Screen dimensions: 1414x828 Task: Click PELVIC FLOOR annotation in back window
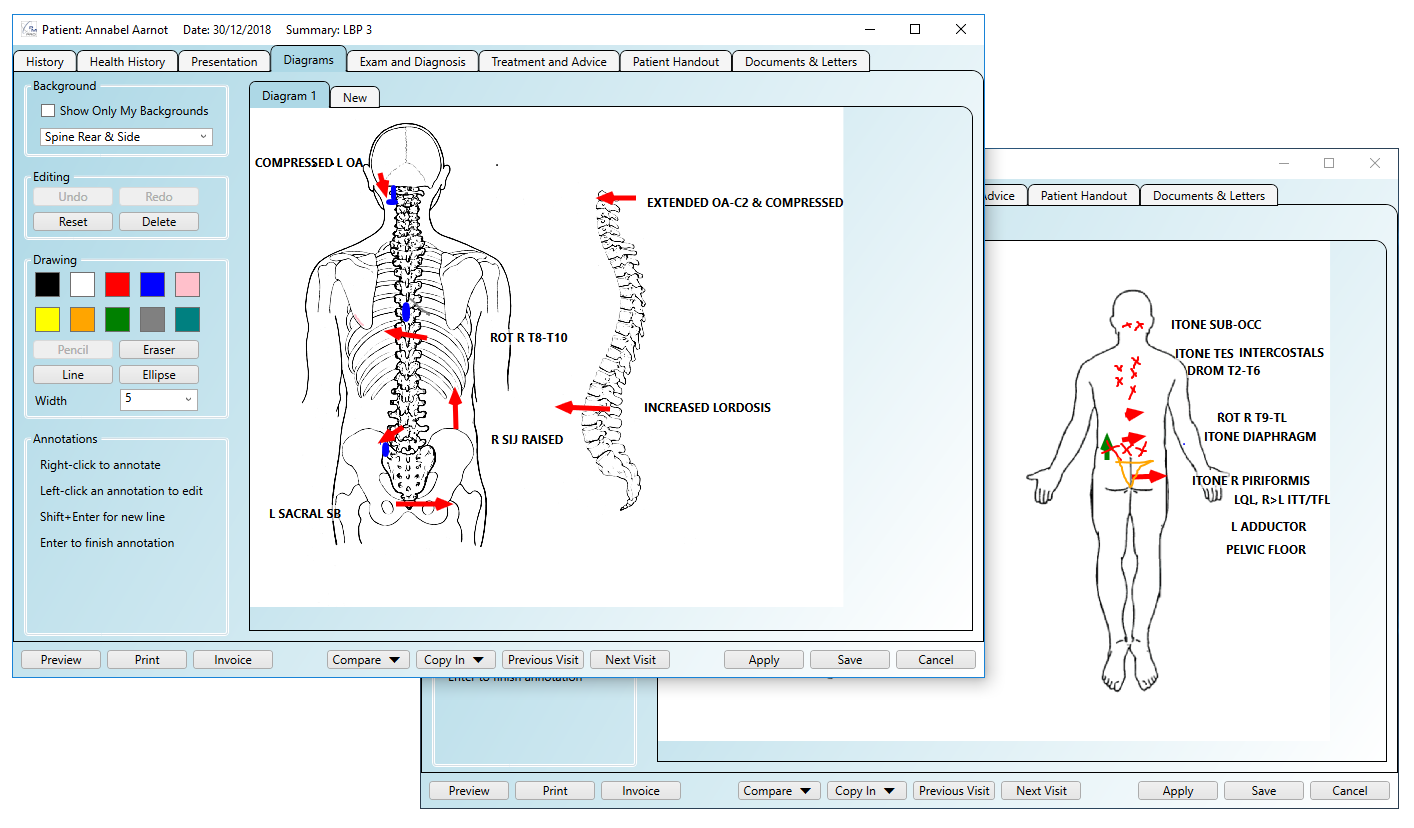(x=1266, y=550)
